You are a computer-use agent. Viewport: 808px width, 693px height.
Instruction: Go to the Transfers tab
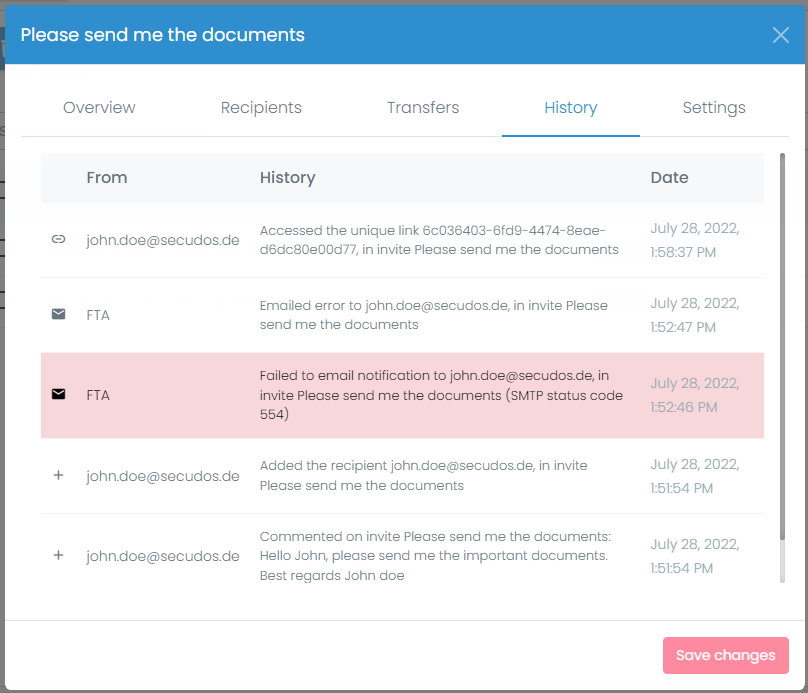(x=423, y=108)
